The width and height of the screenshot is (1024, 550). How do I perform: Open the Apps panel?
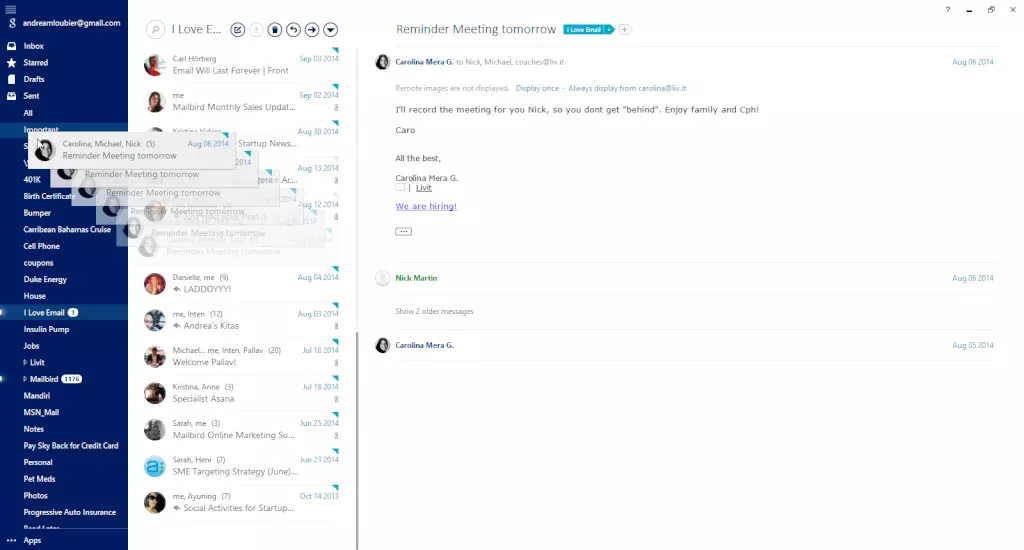pos(32,540)
